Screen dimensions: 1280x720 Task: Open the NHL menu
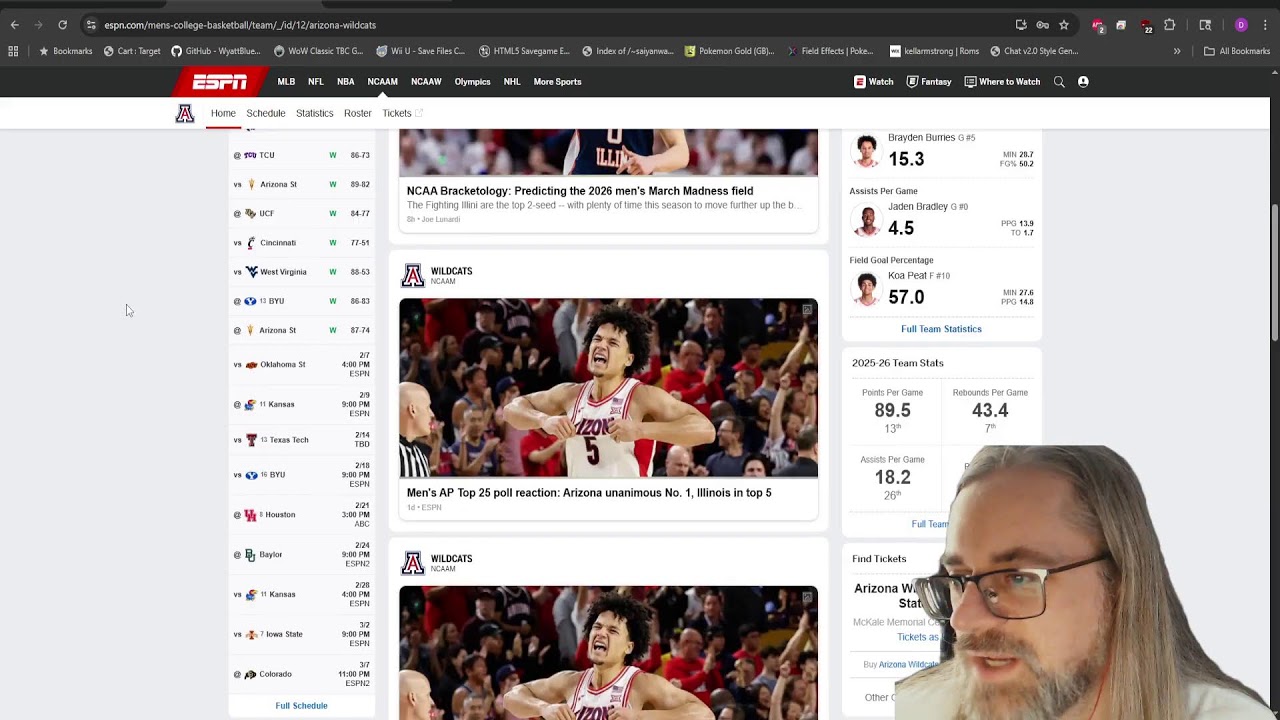tap(512, 82)
